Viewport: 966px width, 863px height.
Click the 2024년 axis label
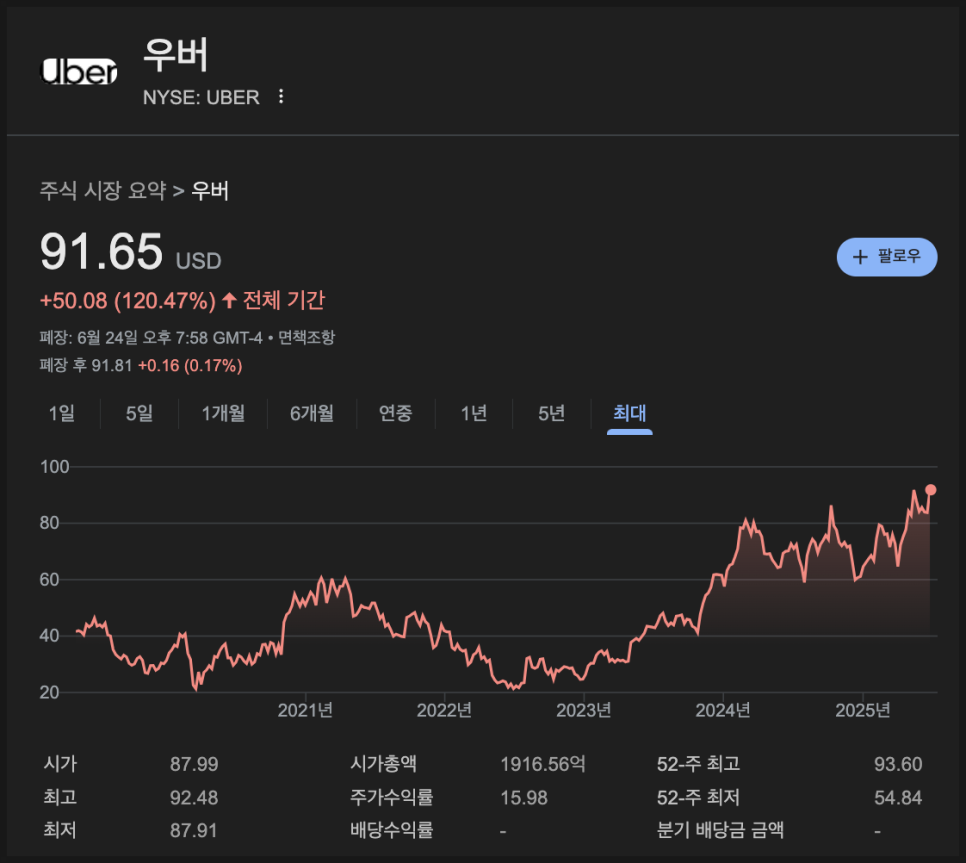click(723, 711)
